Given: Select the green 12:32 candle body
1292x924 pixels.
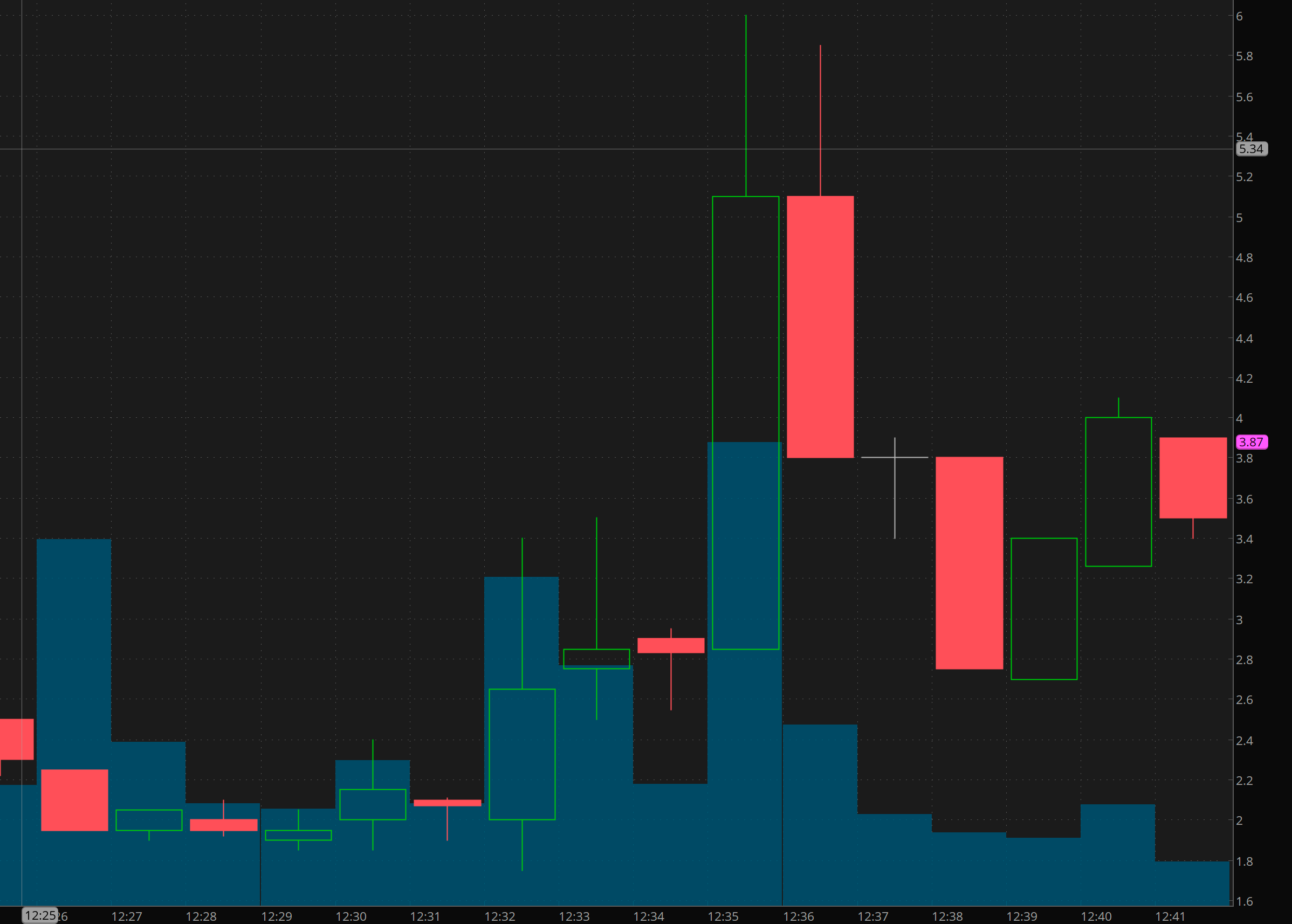Looking at the screenshot, I should pos(522,754).
